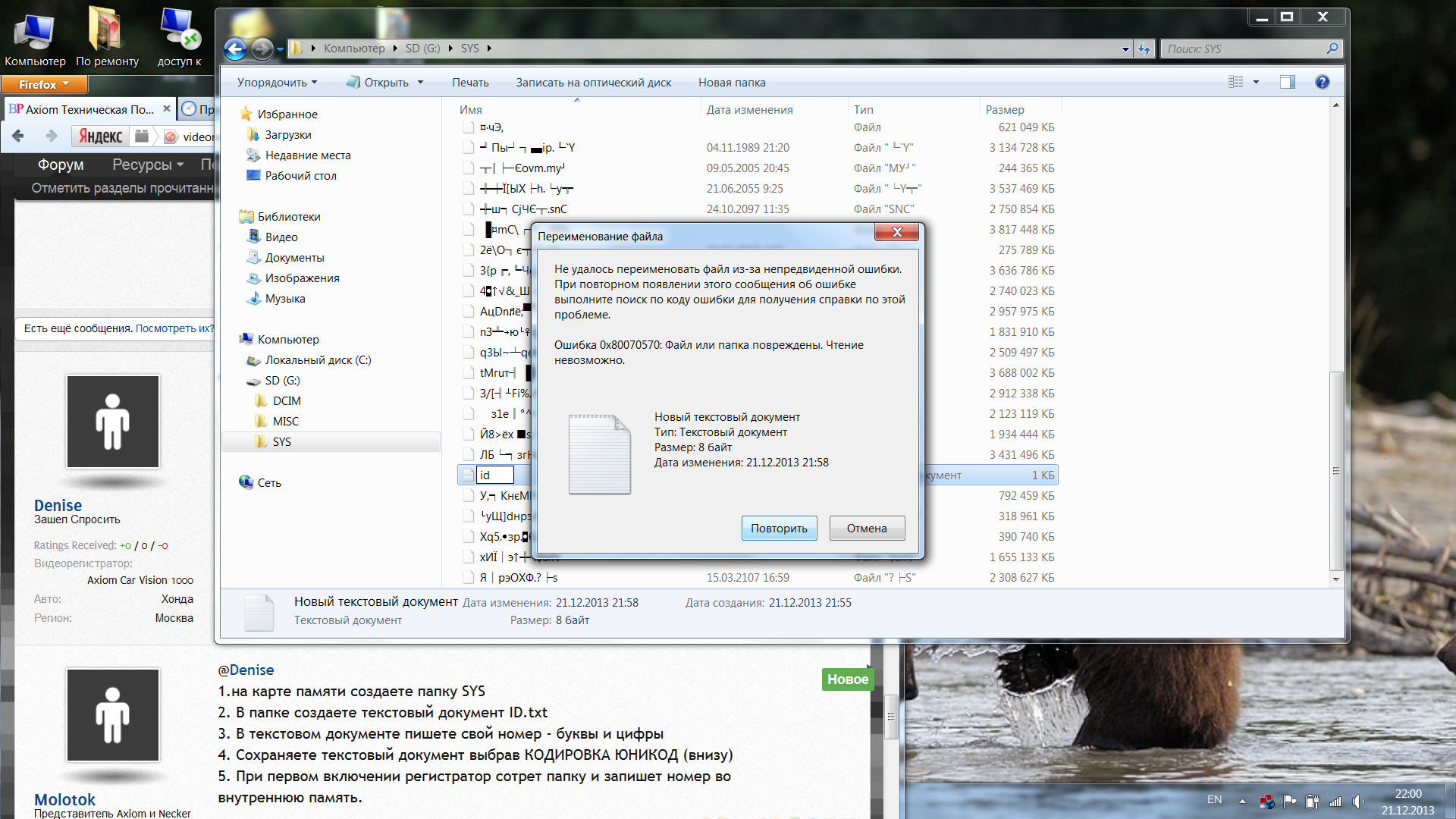
Task: Click the filename rename input field
Action: tap(494, 475)
